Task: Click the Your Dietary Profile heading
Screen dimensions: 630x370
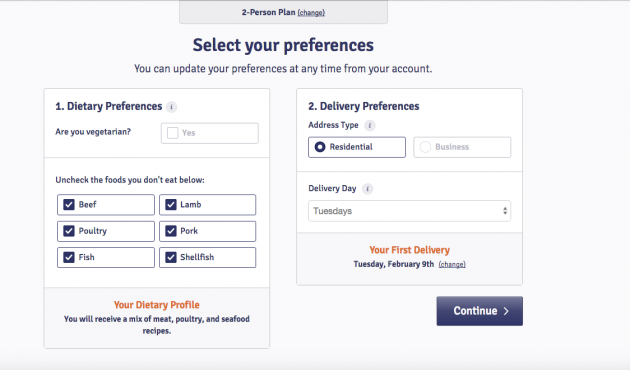Action: tap(157, 305)
